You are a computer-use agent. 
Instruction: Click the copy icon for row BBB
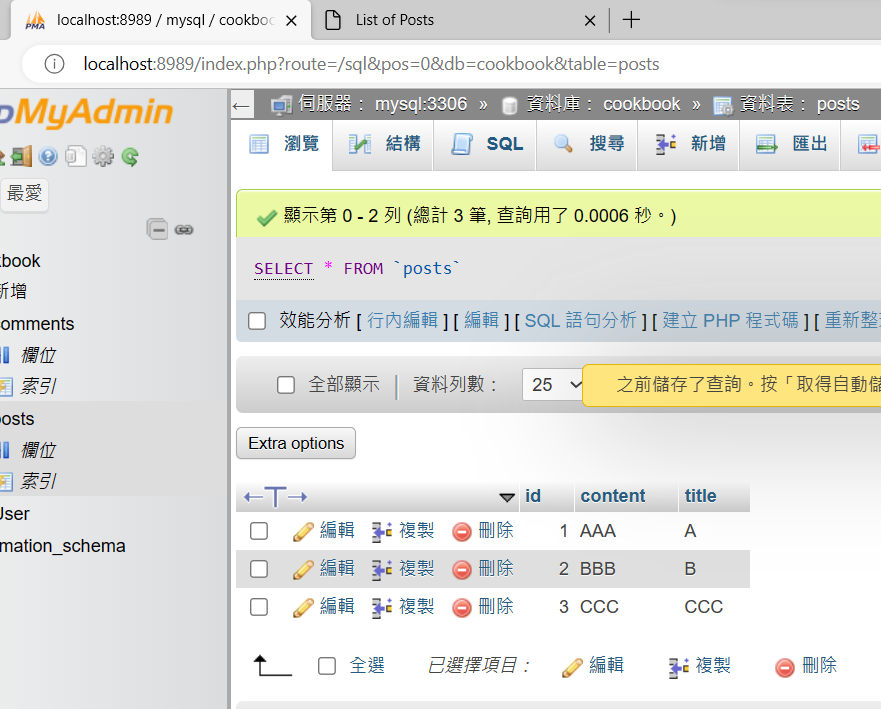pyautogui.click(x=382, y=570)
